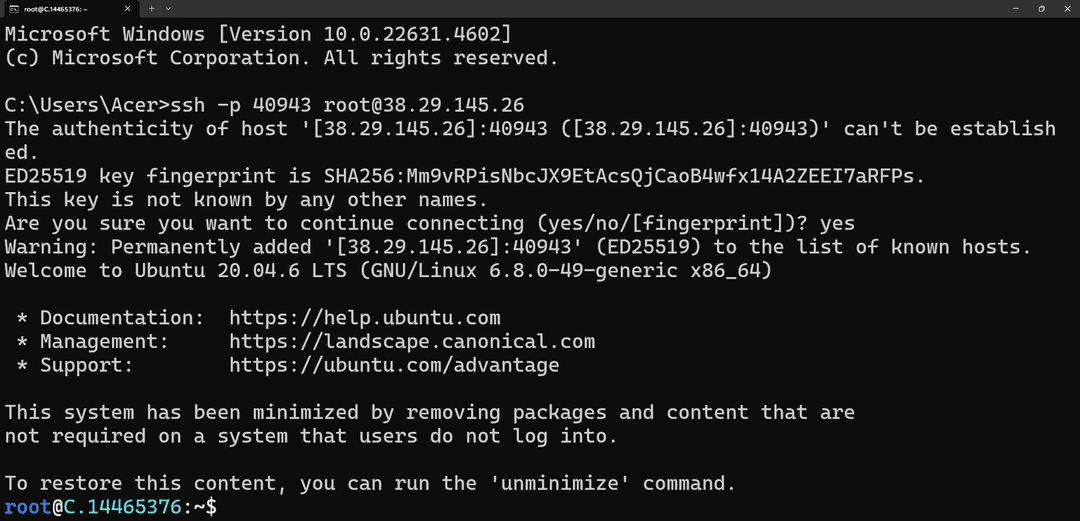Click the ssh -p 40943 command text

242,105
